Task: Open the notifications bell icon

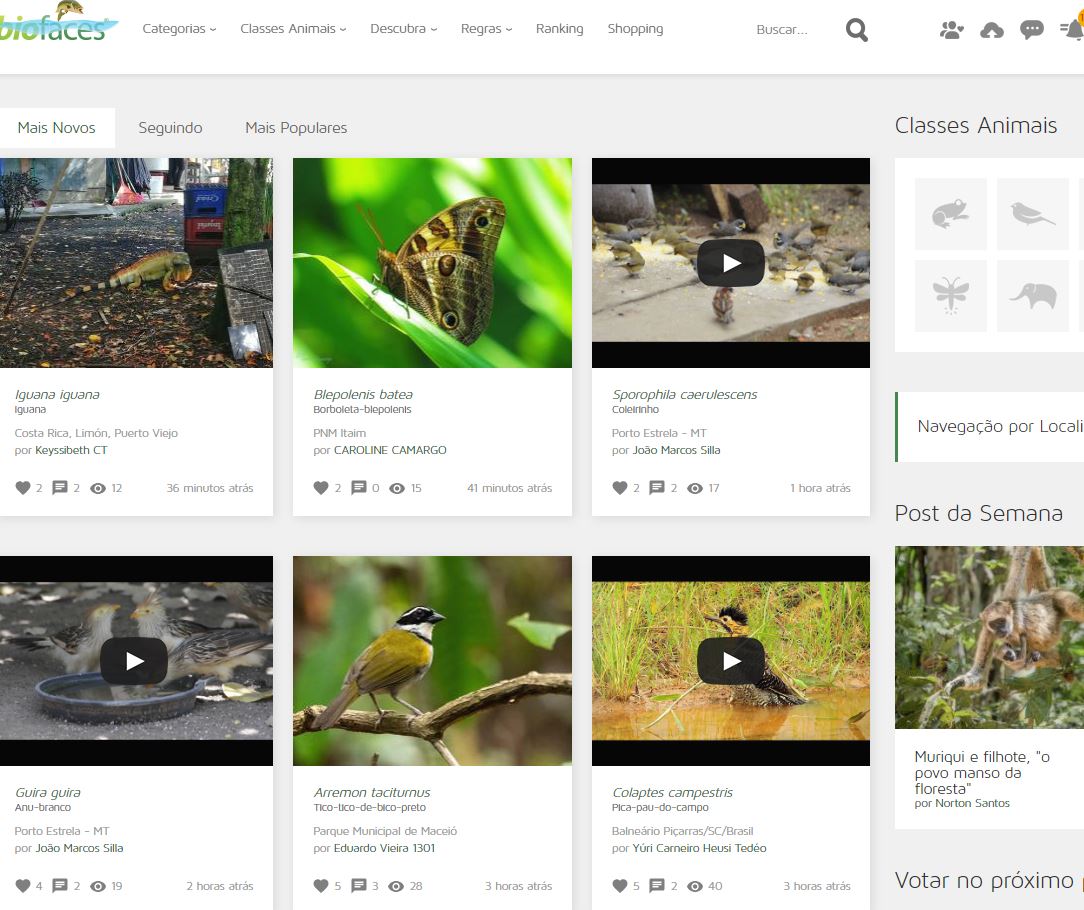Action: (1072, 29)
